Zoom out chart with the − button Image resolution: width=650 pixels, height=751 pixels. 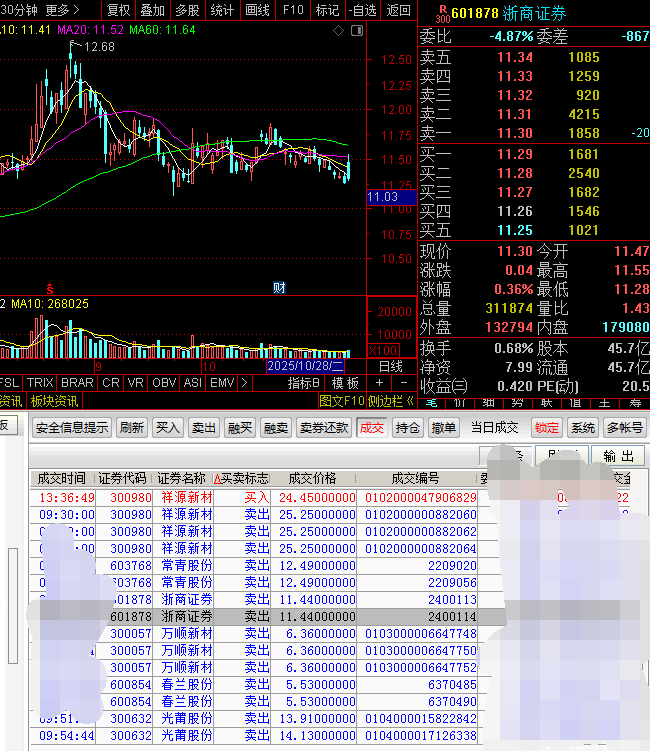[x=404, y=383]
